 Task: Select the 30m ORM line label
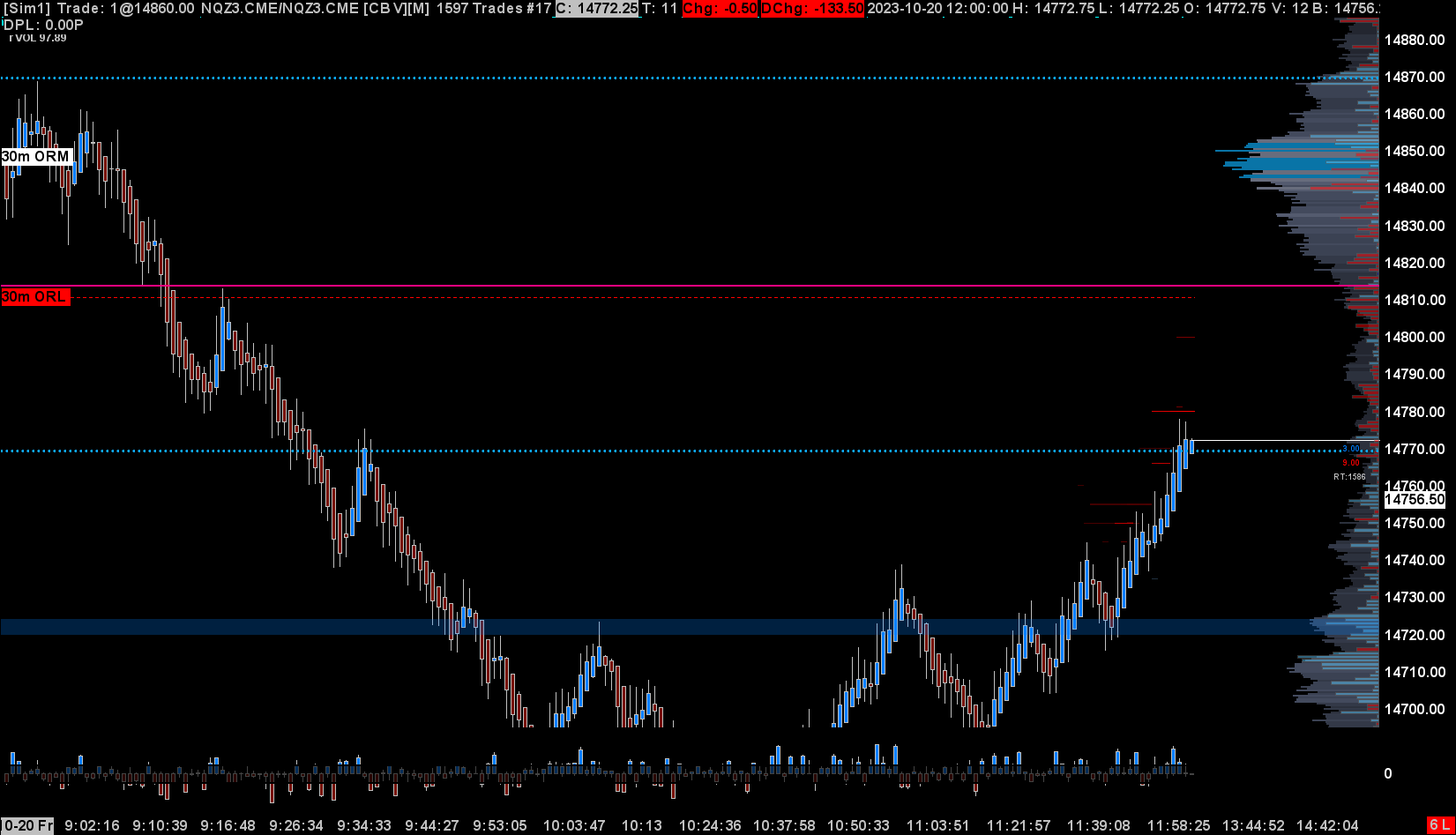35,157
